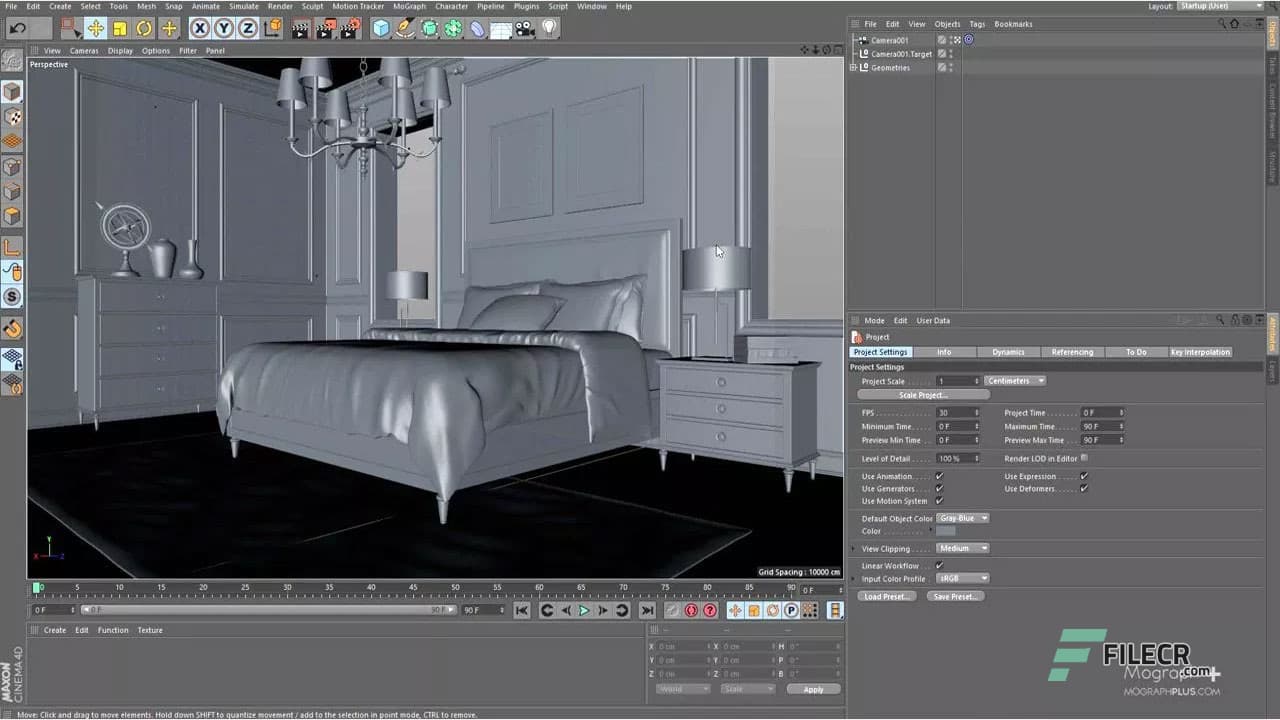Open the Centimeters unit dropdown

[x=1015, y=381]
